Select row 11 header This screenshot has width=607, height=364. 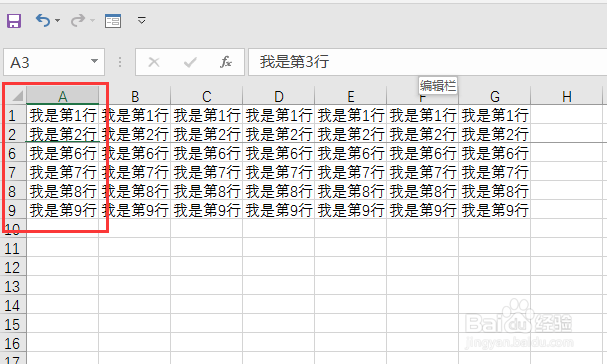(13, 248)
